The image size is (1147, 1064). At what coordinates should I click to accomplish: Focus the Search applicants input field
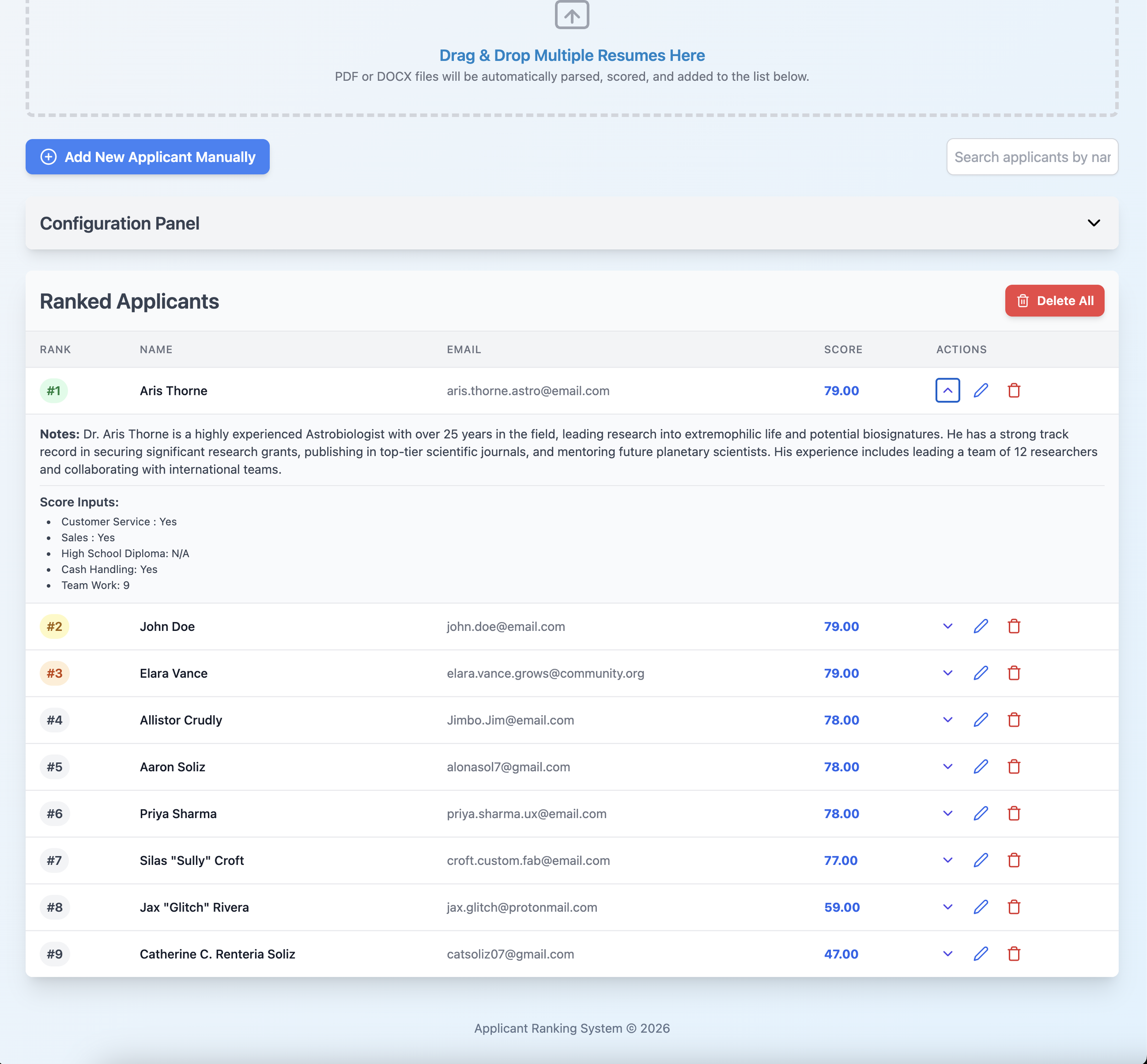[x=1031, y=156]
